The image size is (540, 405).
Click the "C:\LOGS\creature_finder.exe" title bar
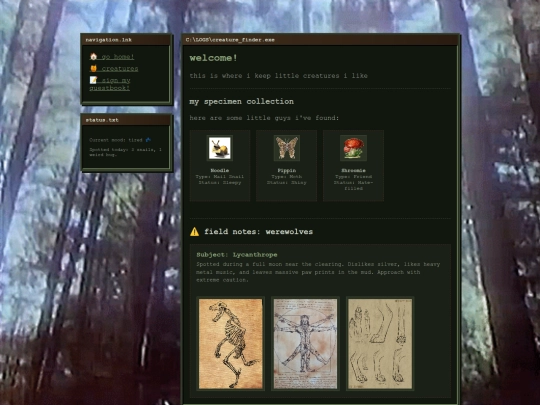coord(320,40)
